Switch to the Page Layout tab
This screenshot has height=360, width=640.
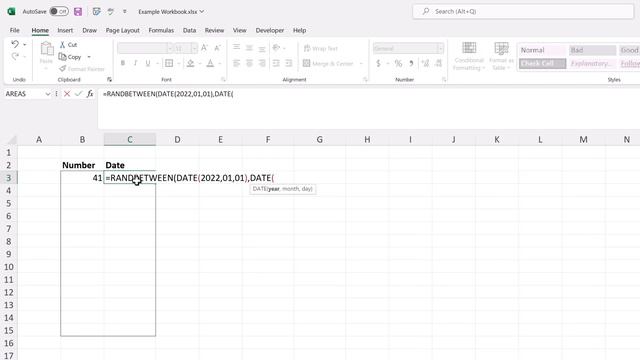(122, 30)
